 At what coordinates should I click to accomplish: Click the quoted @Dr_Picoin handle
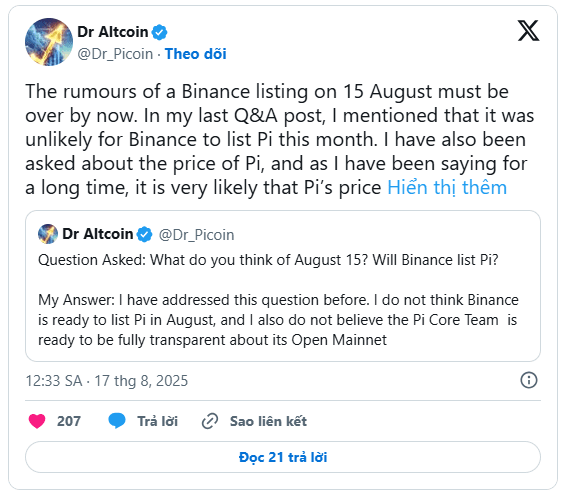pyautogui.click(x=196, y=235)
